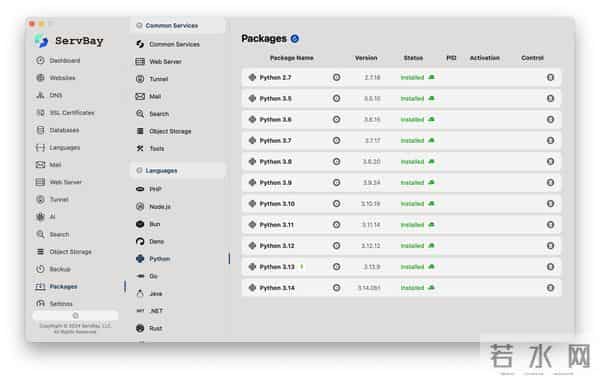Click the Mail icon in left sidebar

[x=40, y=165]
